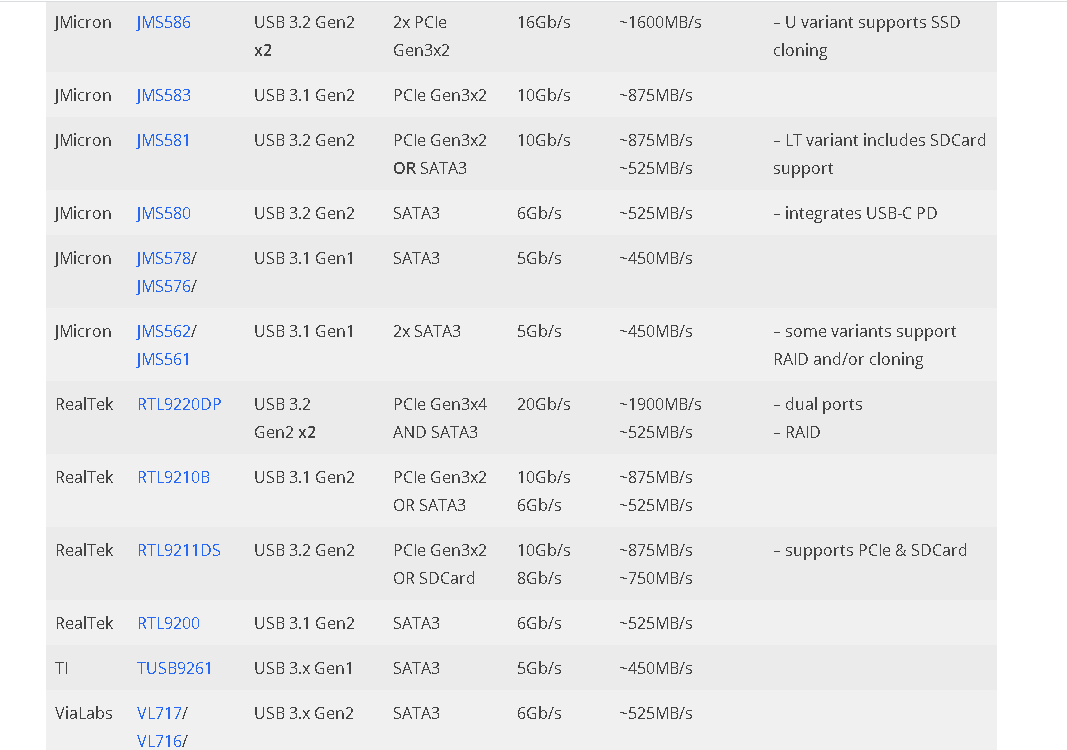Follow the JMS578 link
The height and width of the screenshot is (750, 1067).
click(163, 259)
